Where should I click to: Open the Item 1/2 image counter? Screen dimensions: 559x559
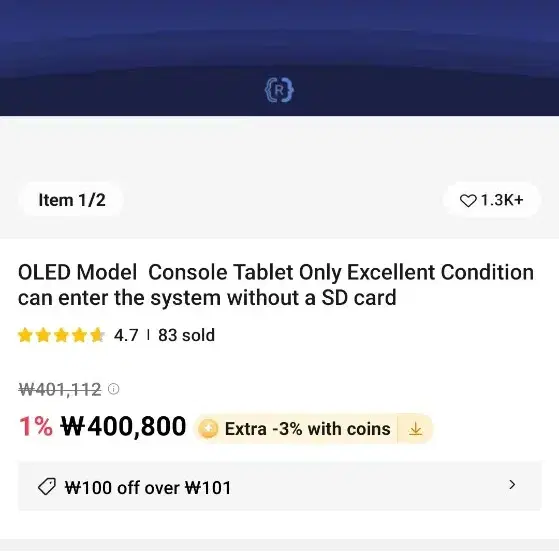[72, 200]
